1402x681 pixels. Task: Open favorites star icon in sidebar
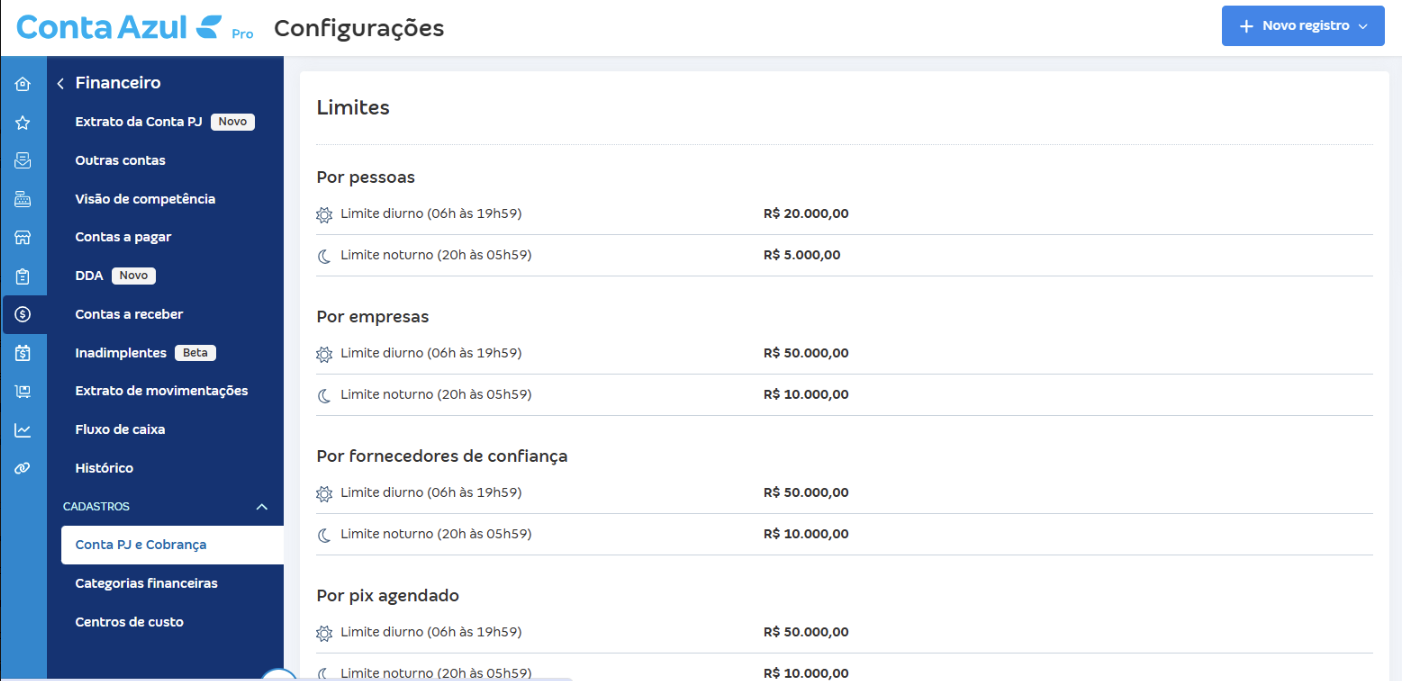coord(23,123)
